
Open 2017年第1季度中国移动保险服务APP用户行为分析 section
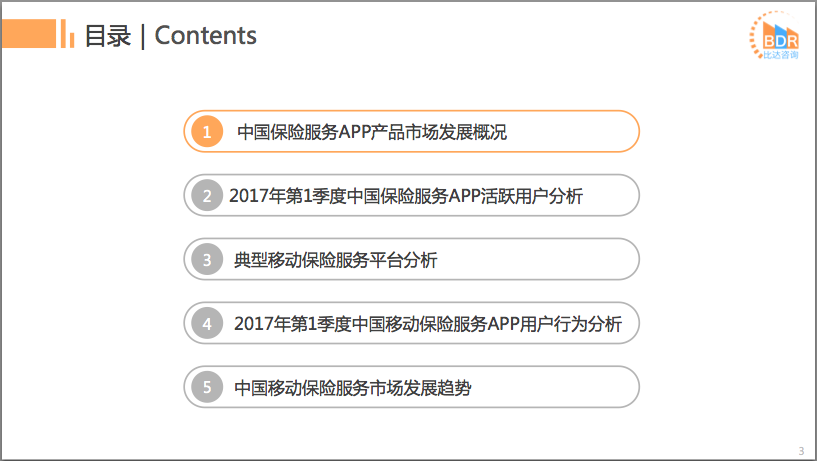427,324
